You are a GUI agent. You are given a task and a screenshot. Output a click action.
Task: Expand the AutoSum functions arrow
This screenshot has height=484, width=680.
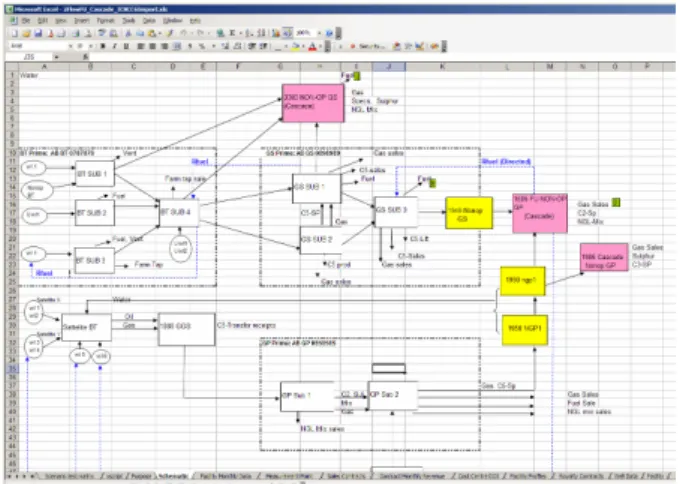(240, 33)
